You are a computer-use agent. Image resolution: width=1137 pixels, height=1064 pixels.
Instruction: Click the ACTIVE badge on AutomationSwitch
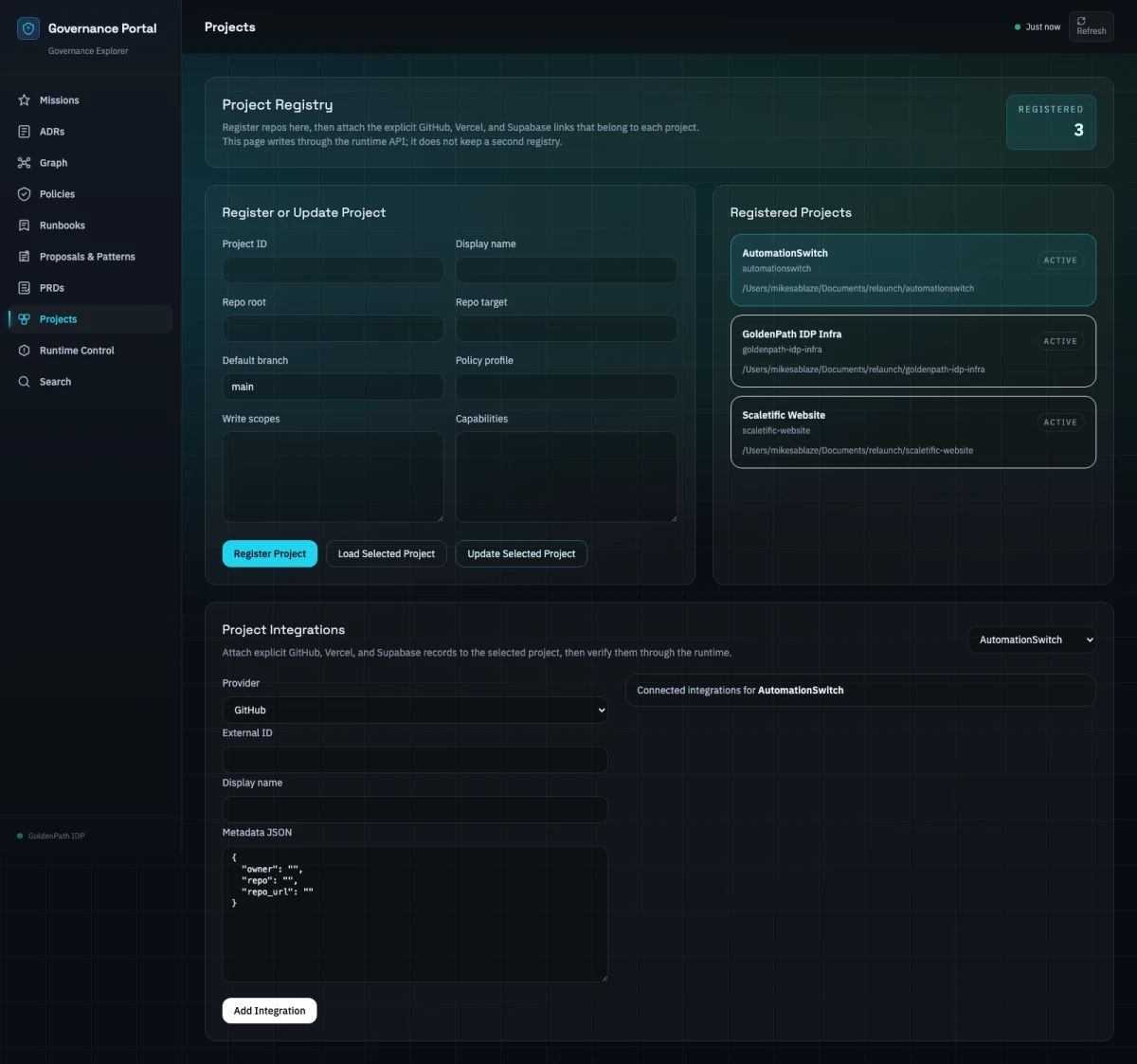1060,260
